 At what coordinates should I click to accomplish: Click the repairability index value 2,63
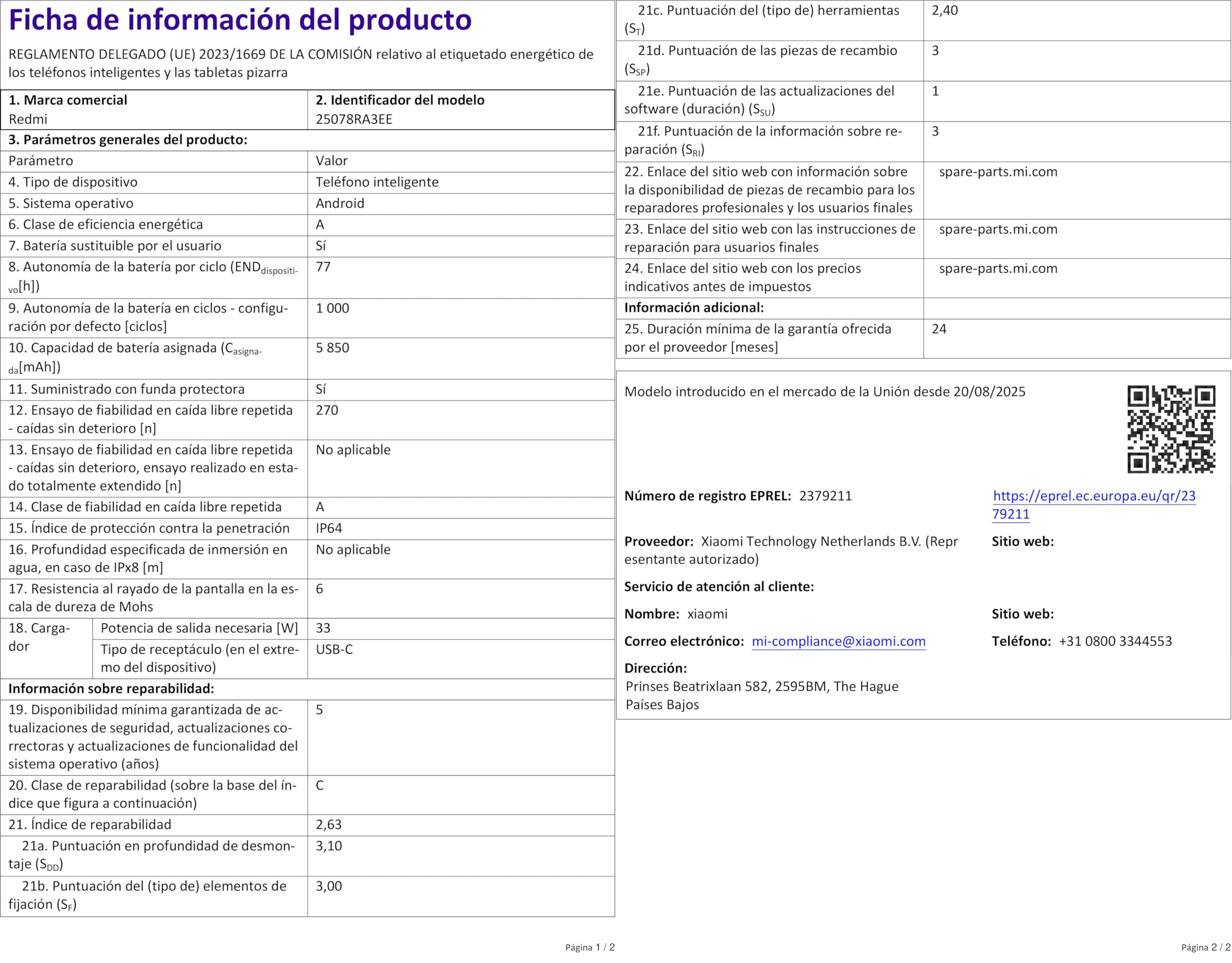click(x=329, y=824)
